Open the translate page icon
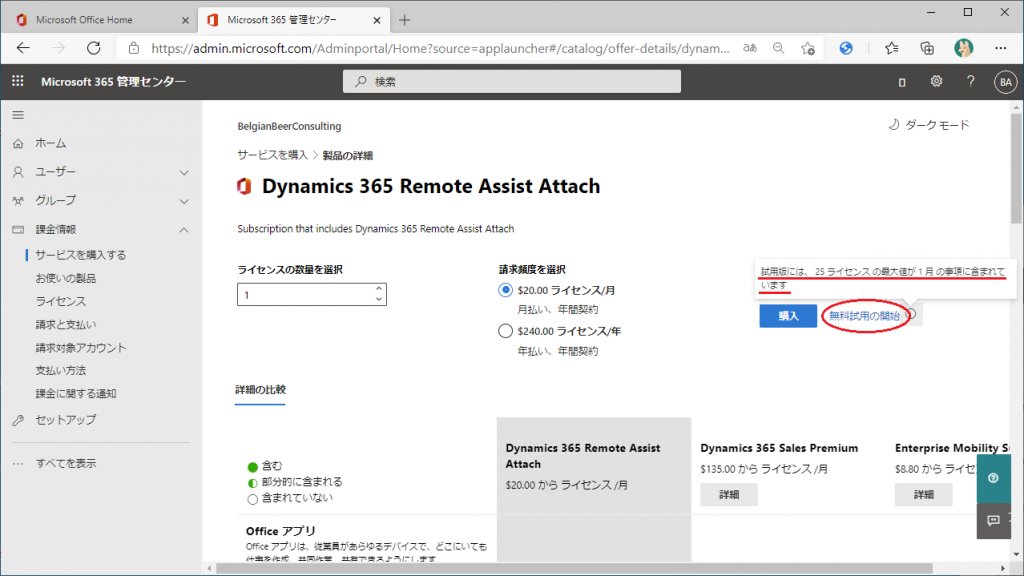This screenshot has width=1024, height=576. point(750,48)
